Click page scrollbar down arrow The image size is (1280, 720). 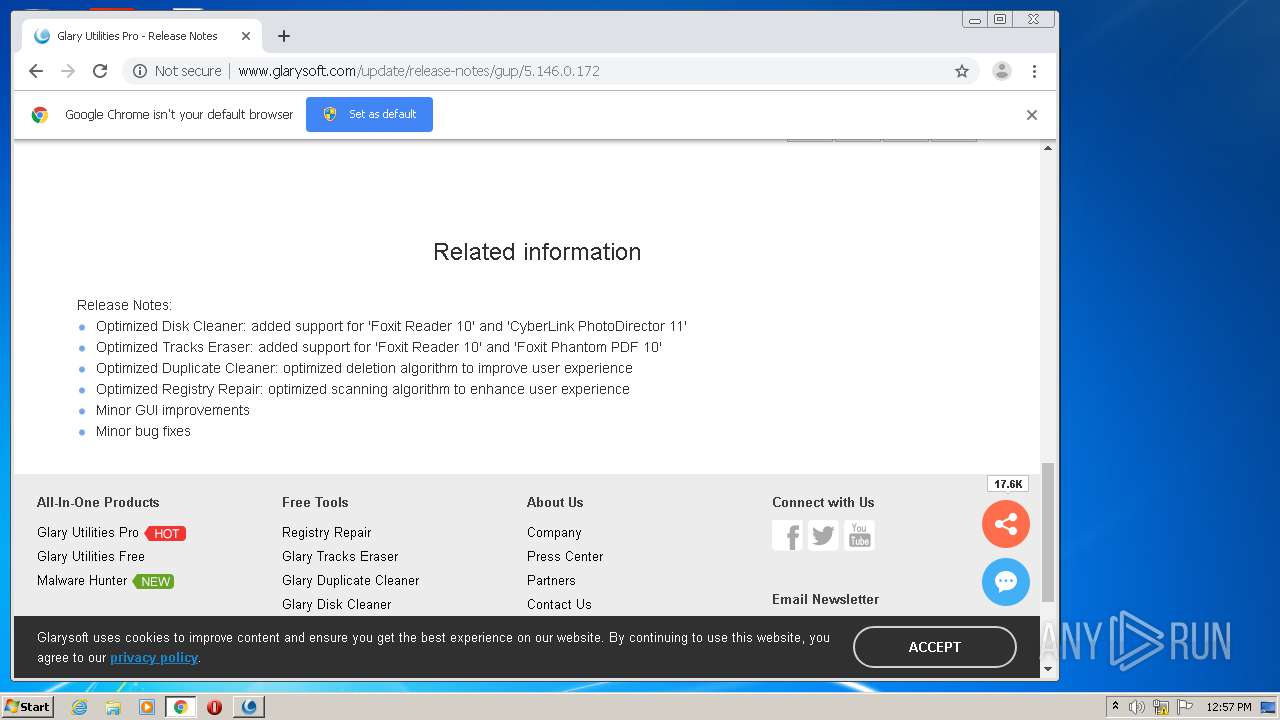coord(1048,669)
